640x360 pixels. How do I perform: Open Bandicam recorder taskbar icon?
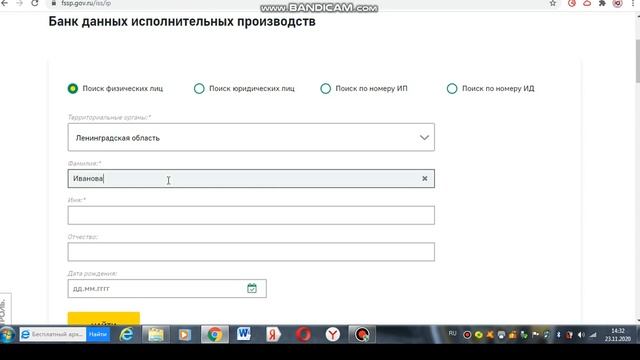coord(362,335)
